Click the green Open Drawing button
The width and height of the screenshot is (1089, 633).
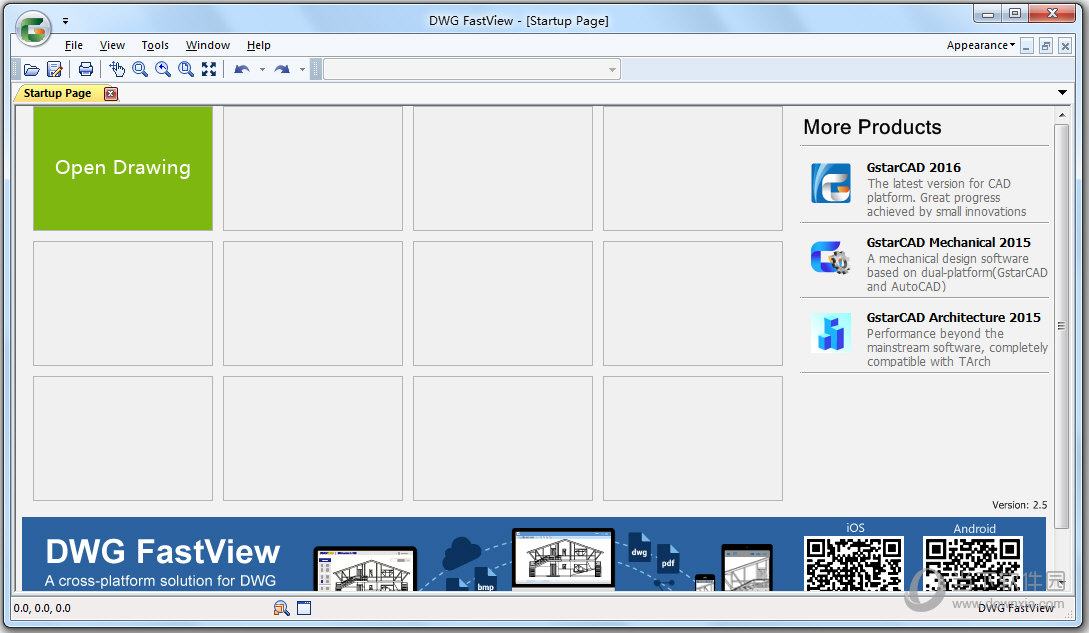(122, 168)
